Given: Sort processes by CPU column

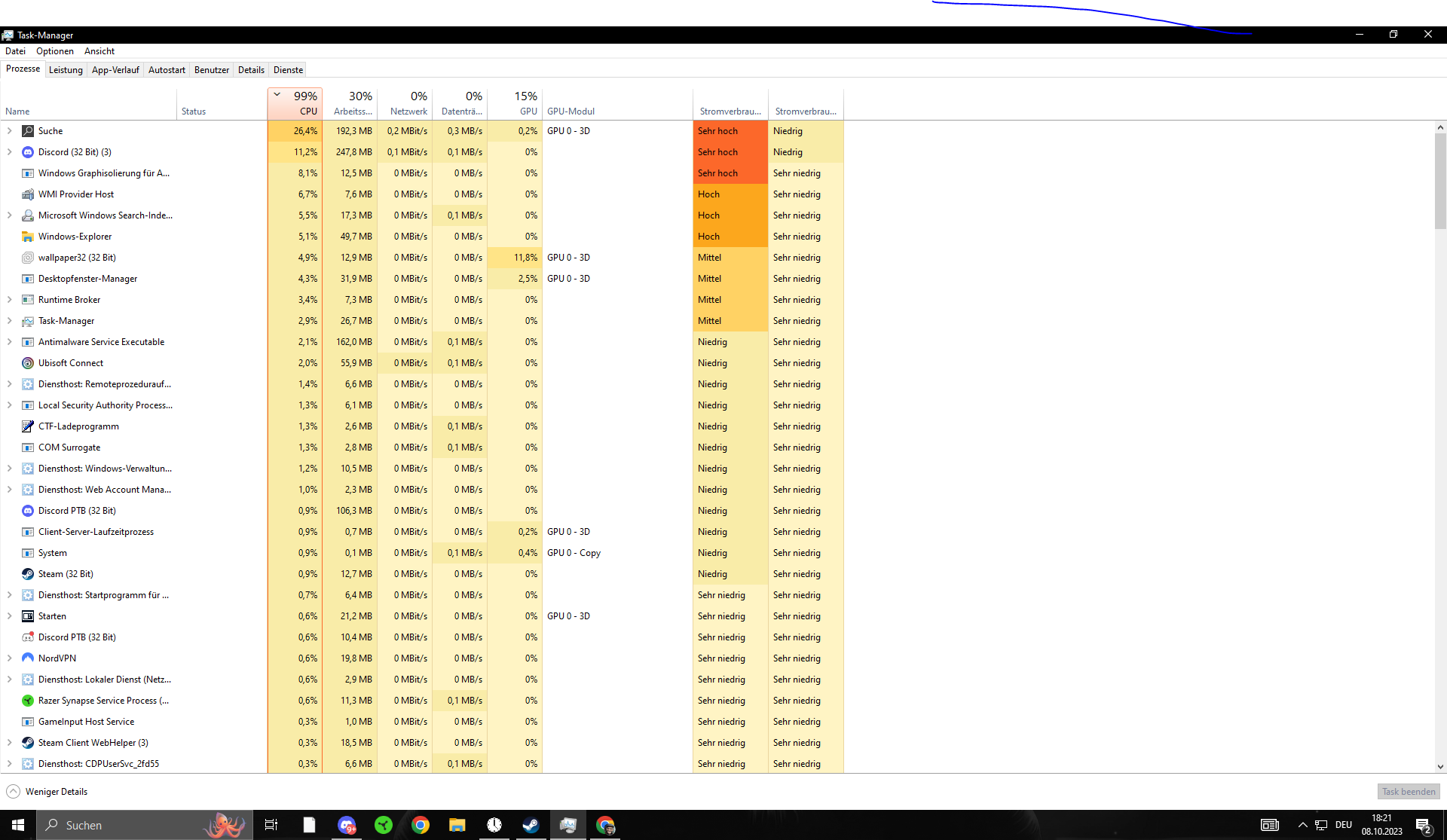Looking at the screenshot, I should click(295, 104).
